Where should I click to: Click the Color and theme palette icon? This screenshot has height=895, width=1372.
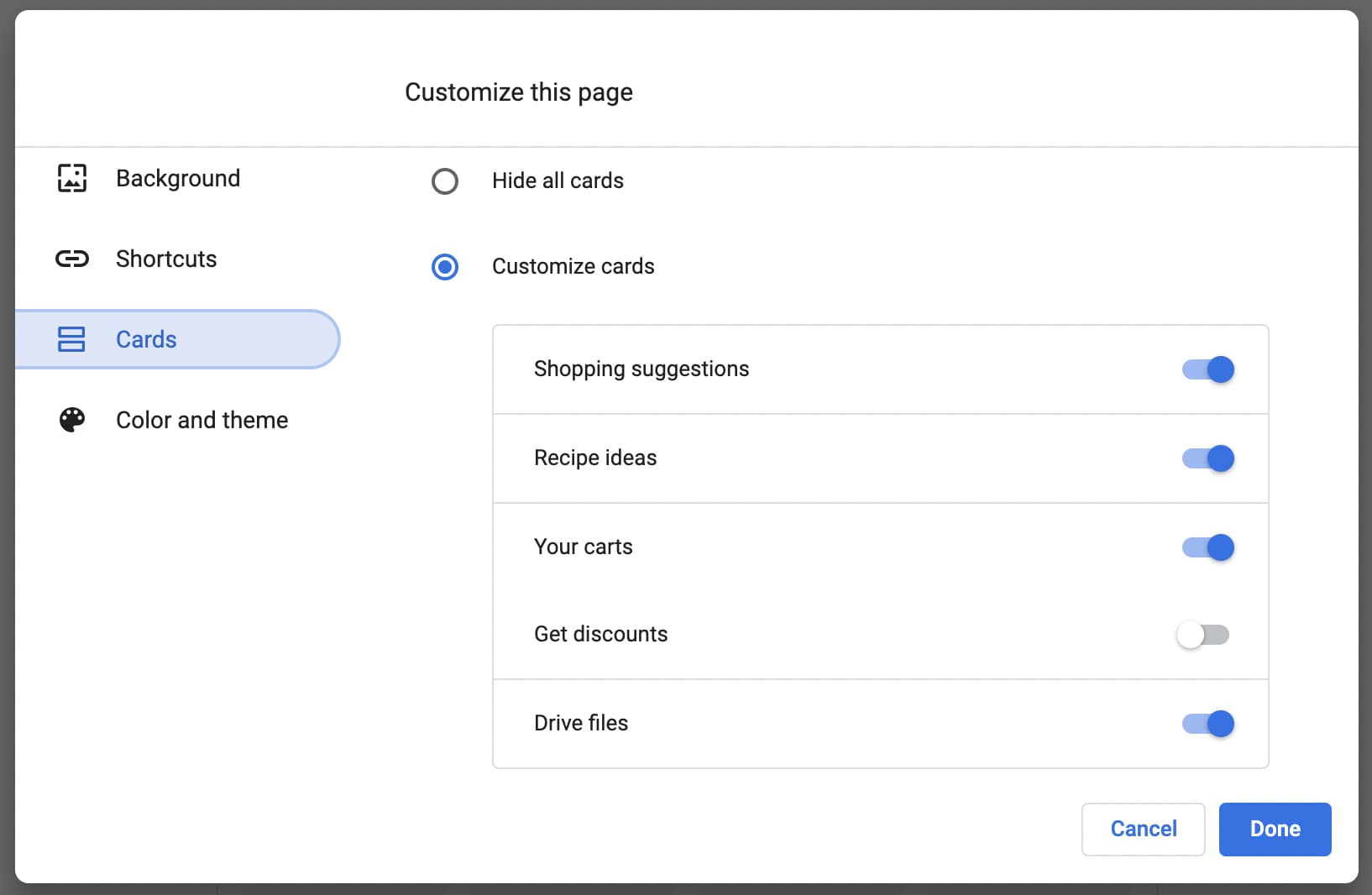72,420
